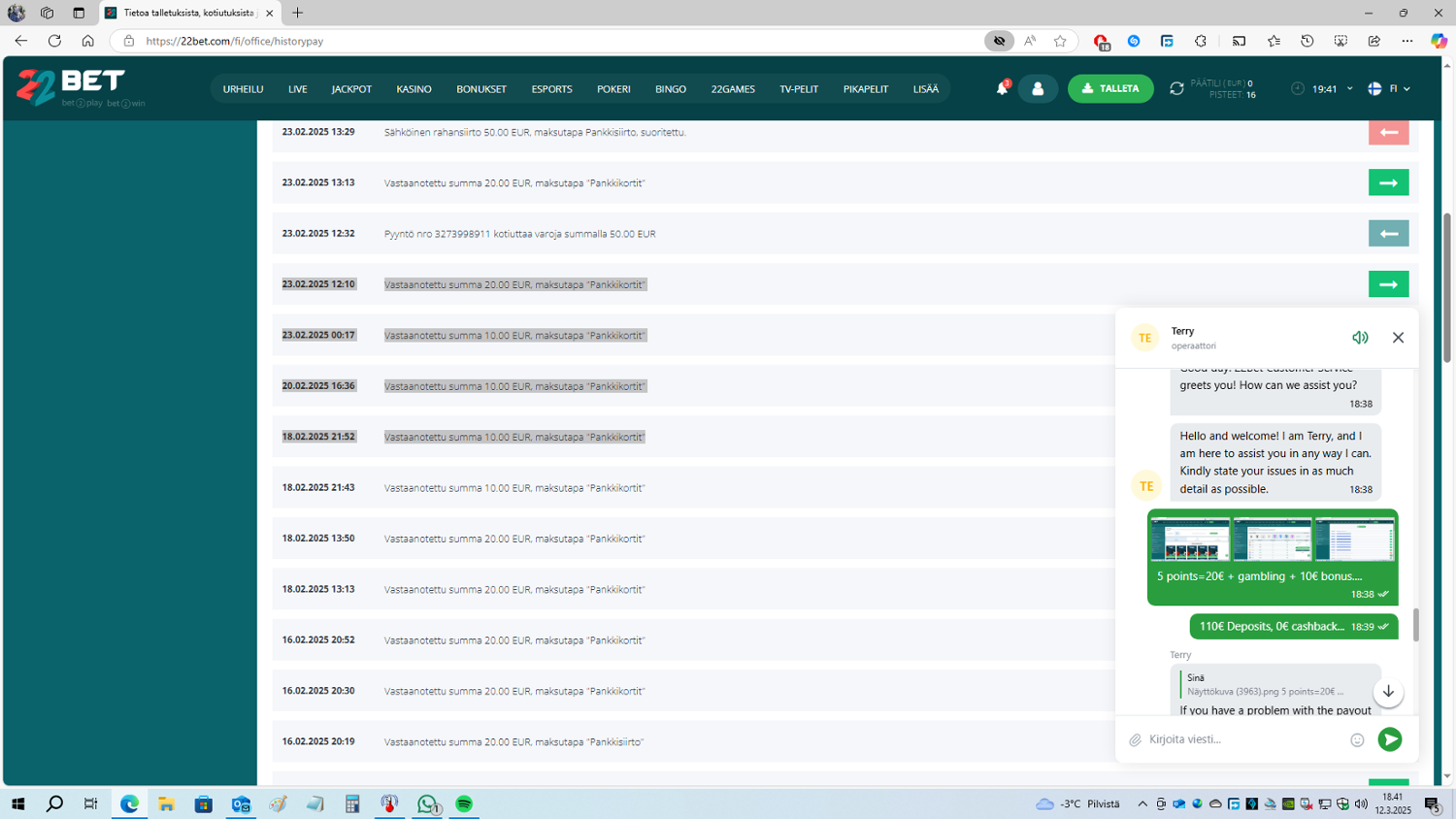
Task: Start a web capture screenshot
Action: 1340,41
